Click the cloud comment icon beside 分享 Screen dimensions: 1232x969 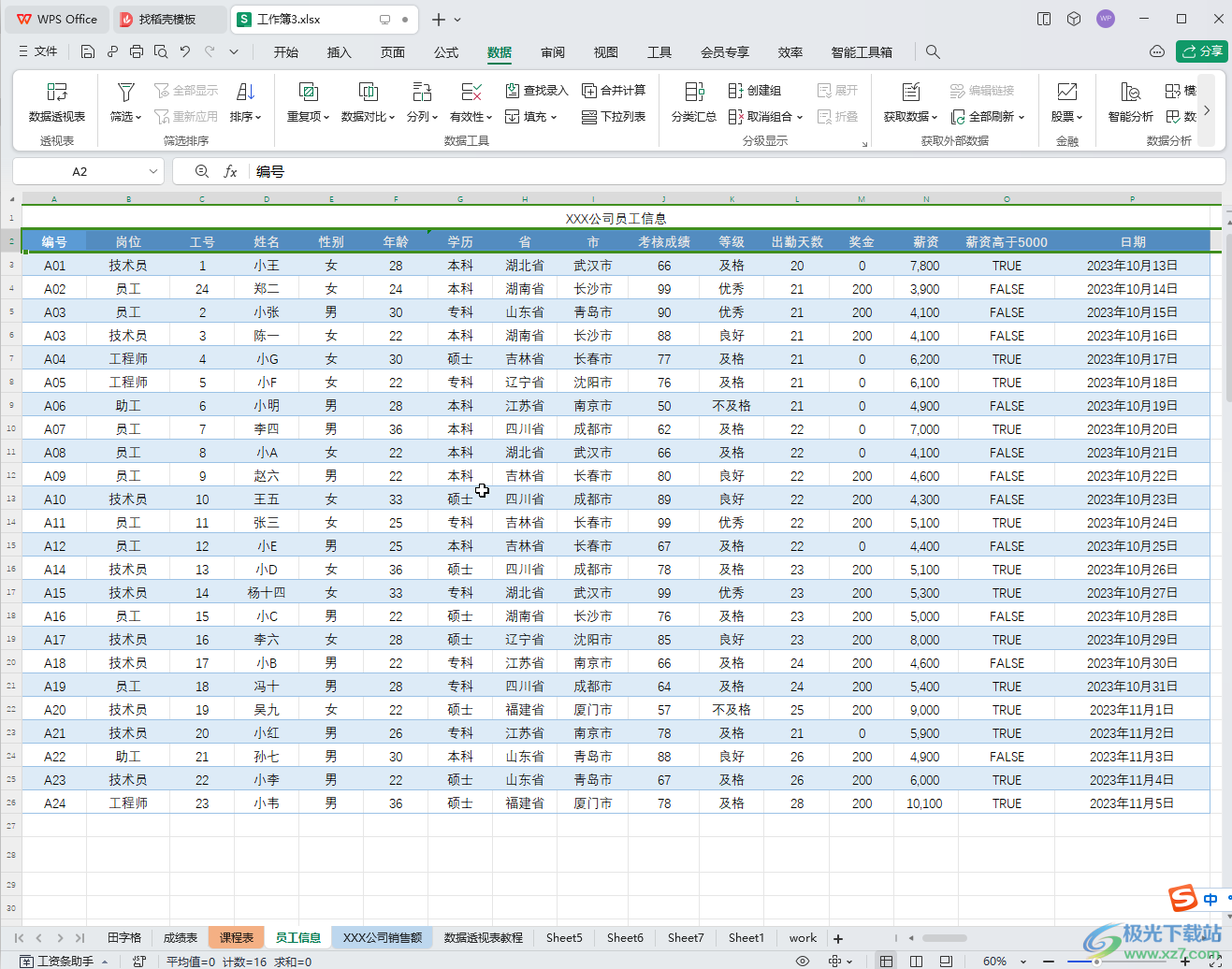click(x=1157, y=51)
